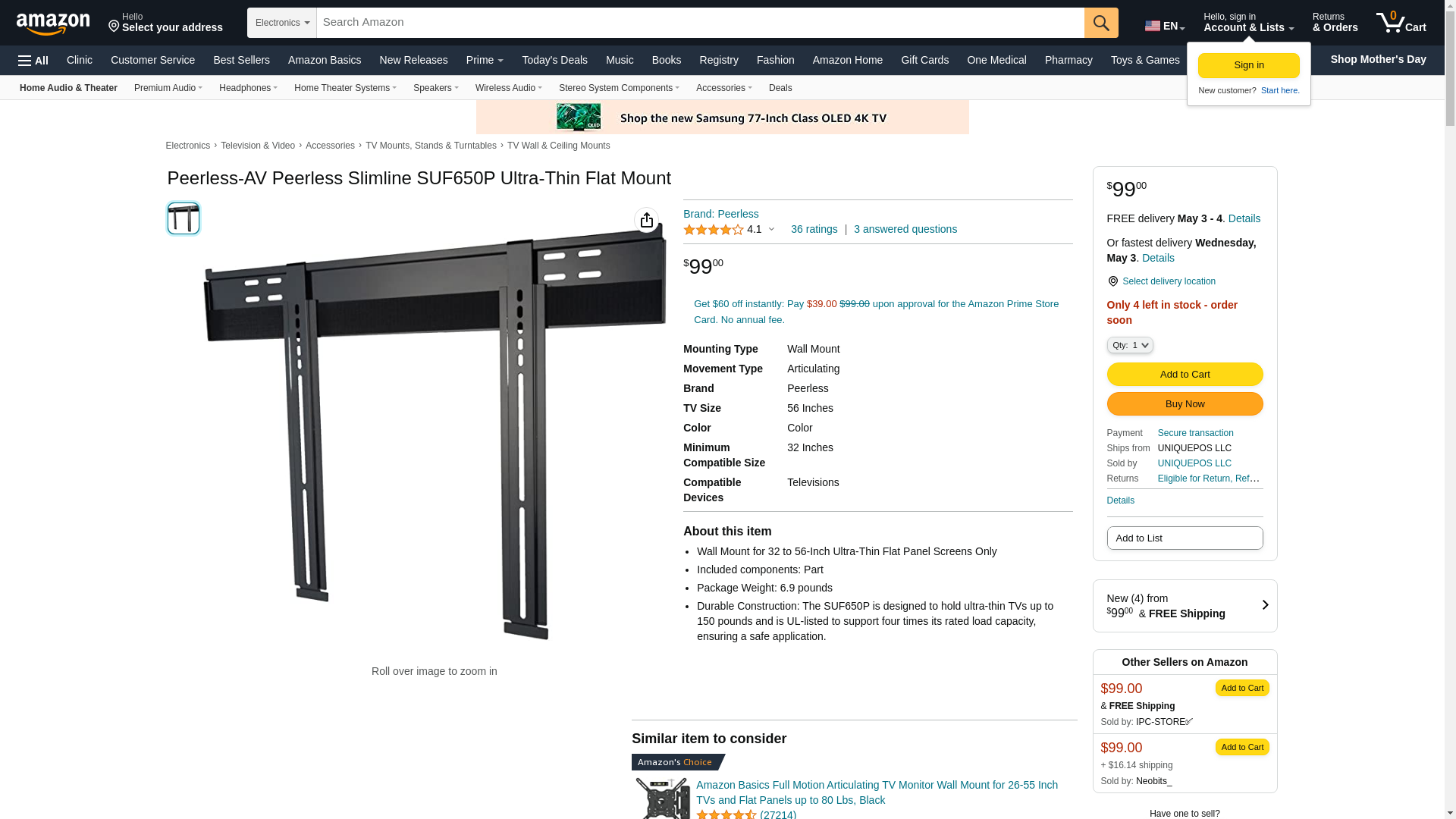
Task: Open the 36 ratings link
Action: coord(814,229)
